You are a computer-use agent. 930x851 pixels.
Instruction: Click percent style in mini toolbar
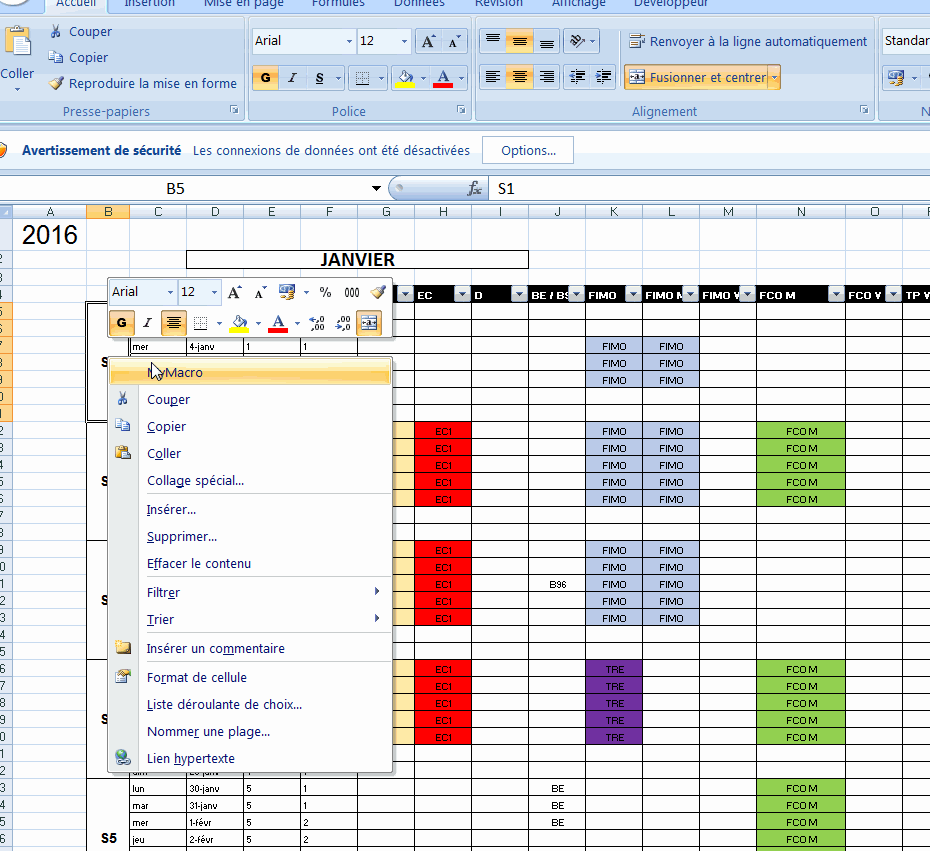tap(325, 292)
